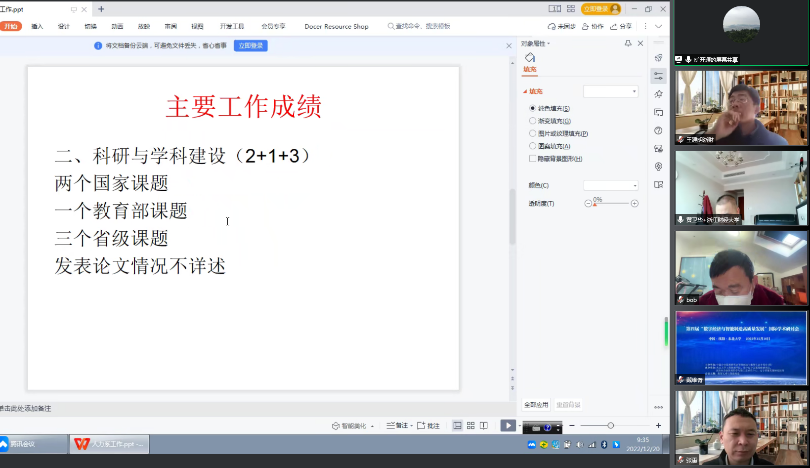Open the 插入 ribbon tab
Image resolution: width=810 pixels, height=468 pixels.
37,27
